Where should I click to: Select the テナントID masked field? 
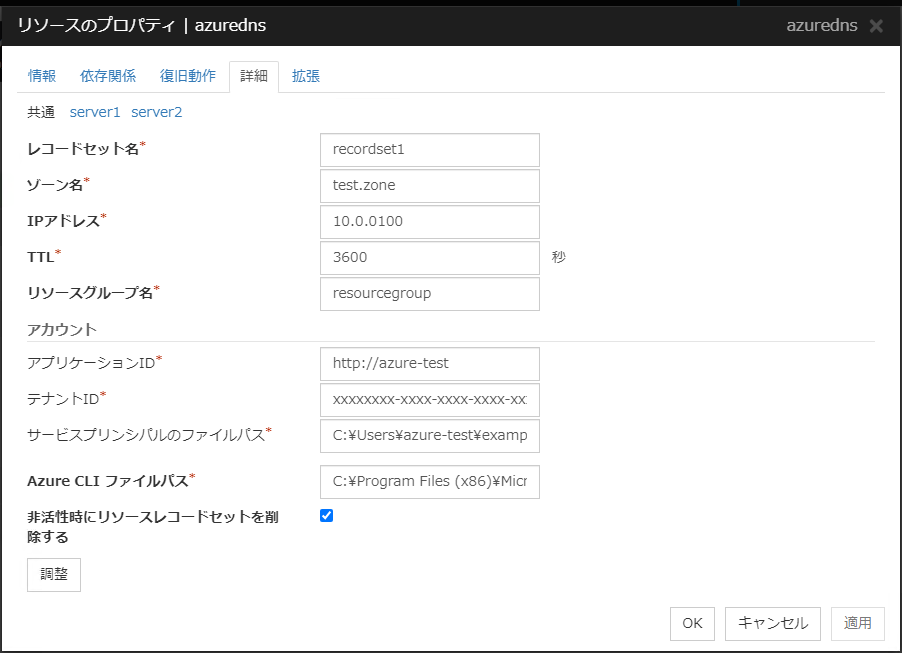click(429, 400)
